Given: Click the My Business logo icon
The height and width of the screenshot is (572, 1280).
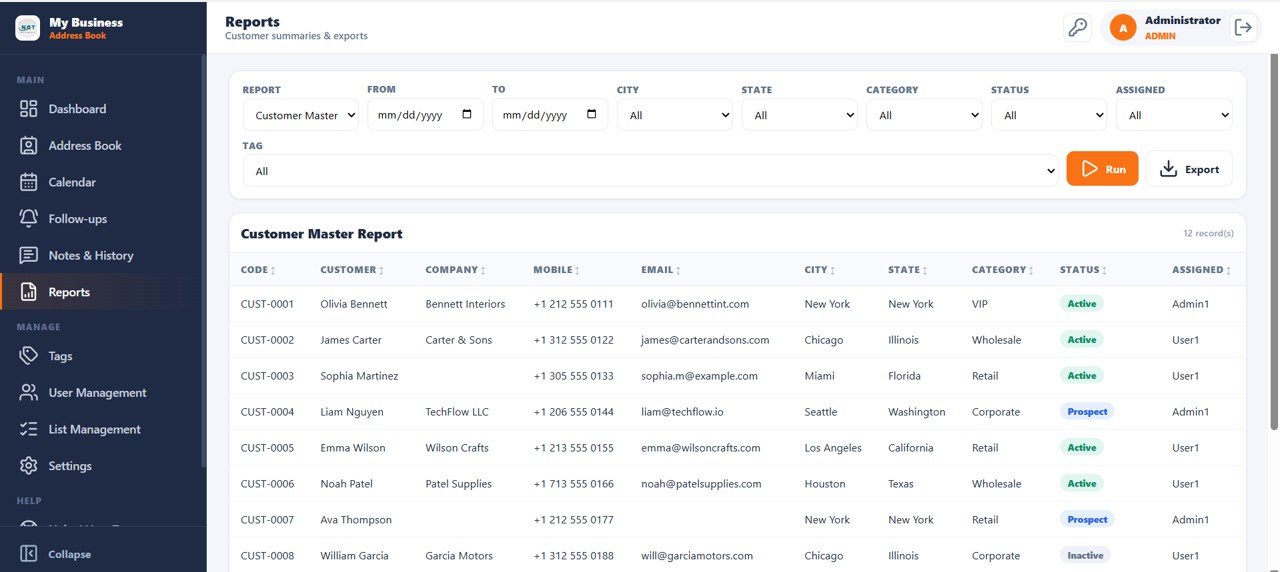Looking at the screenshot, I should (x=28, y=28).
